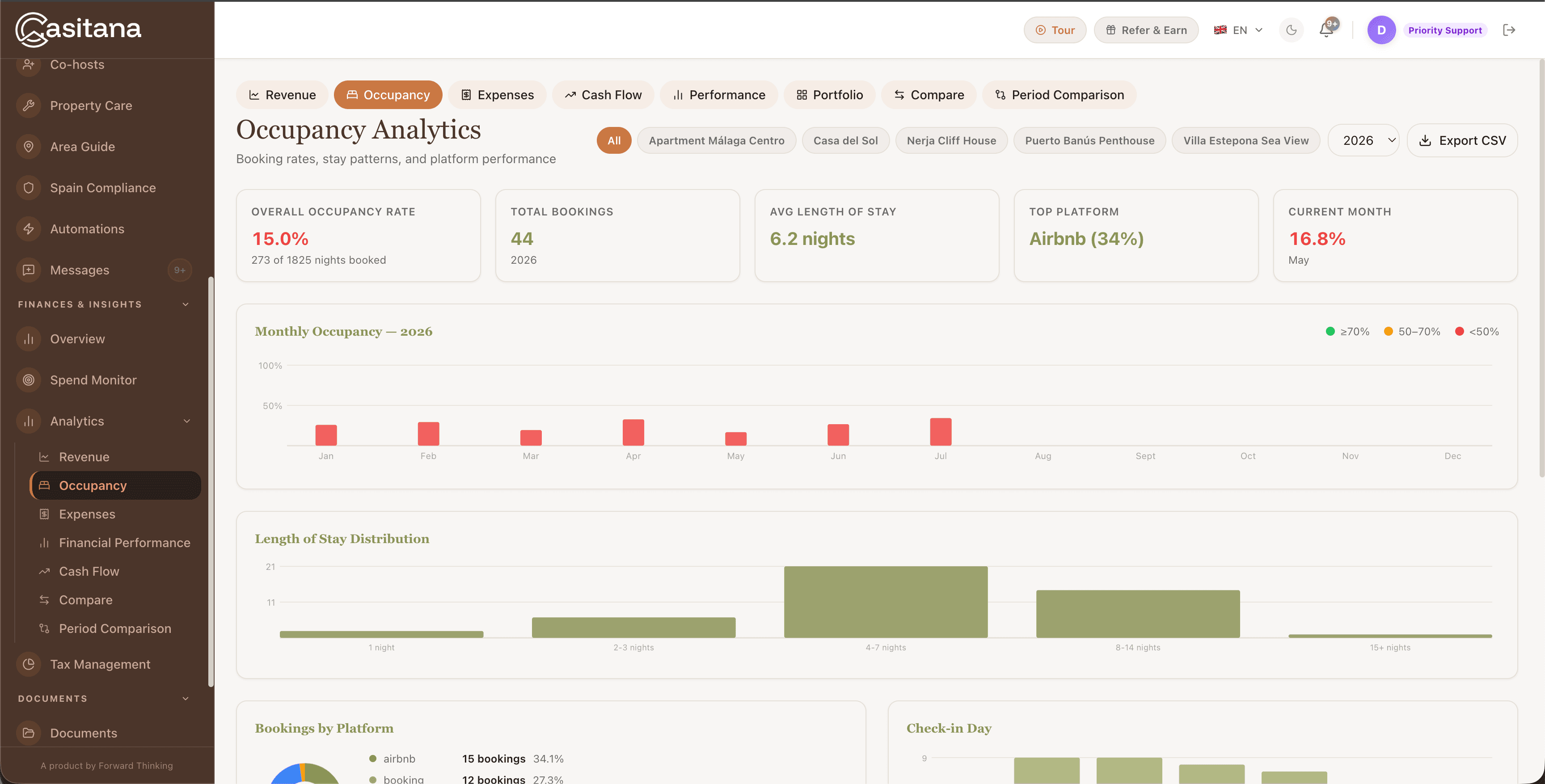Collapse the Documents section chevron
This screenshot has height=784, width=1545.
[x=186, y=699]
